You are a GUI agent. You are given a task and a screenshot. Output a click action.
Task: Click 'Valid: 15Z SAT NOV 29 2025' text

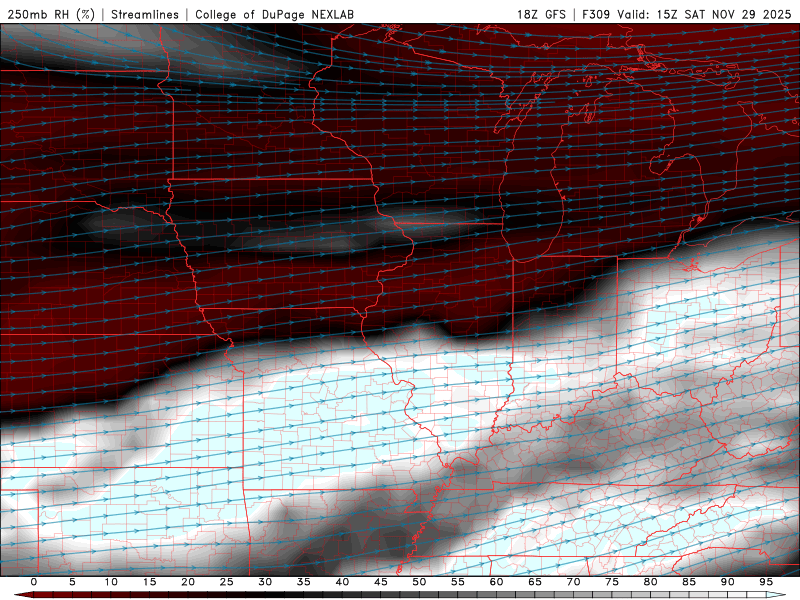704,14
